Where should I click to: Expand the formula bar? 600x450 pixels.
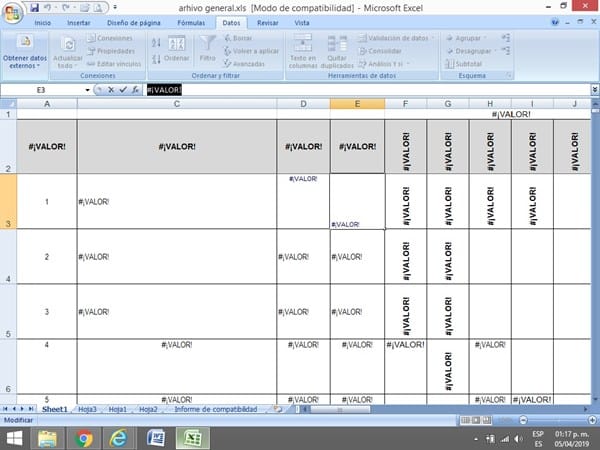595,90
